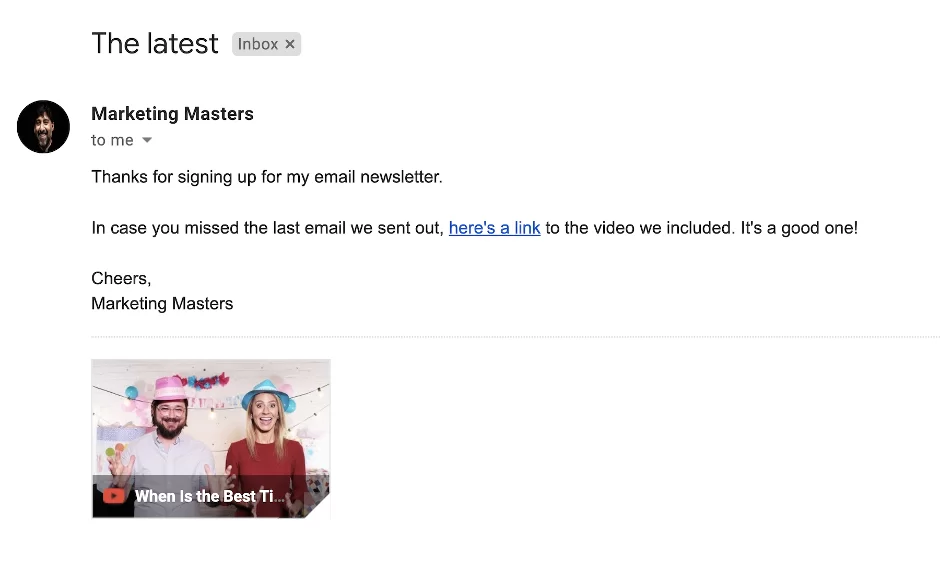Click the party banner in the video thumbnail
This screenshot has width=941, height=568.
click(210, 381)
